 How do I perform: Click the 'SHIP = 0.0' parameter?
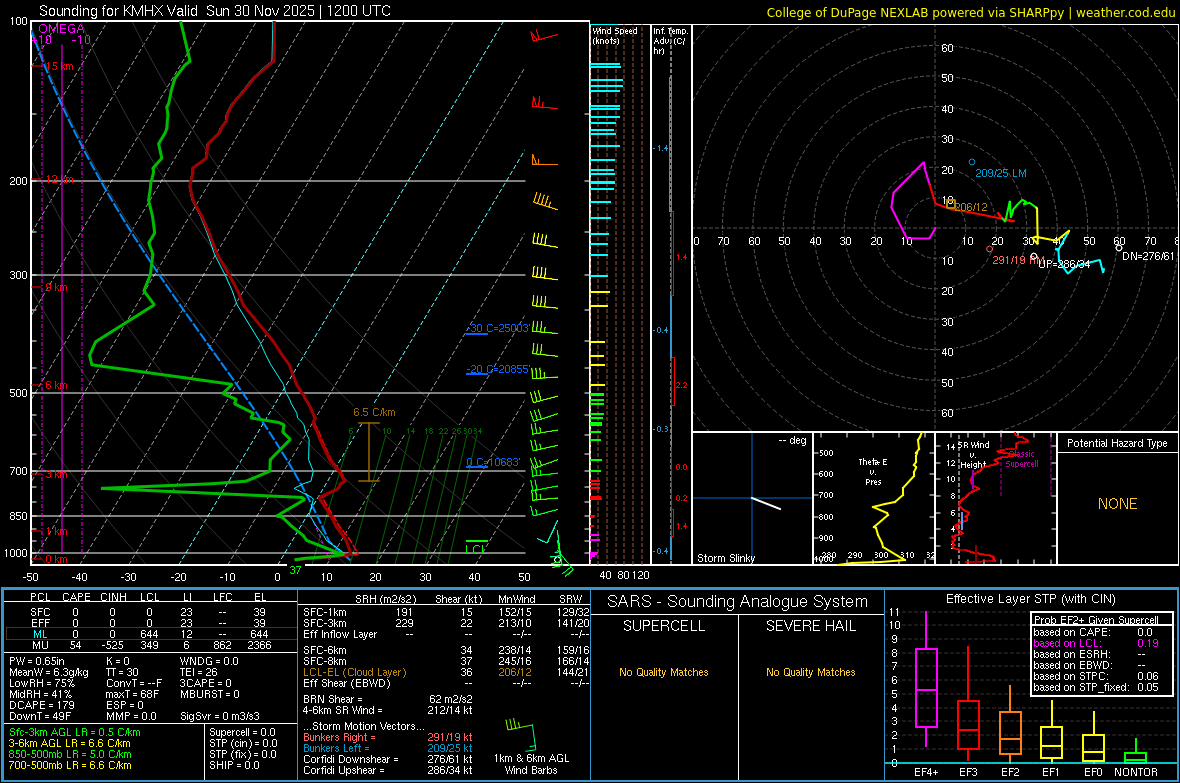pos(234,765)
